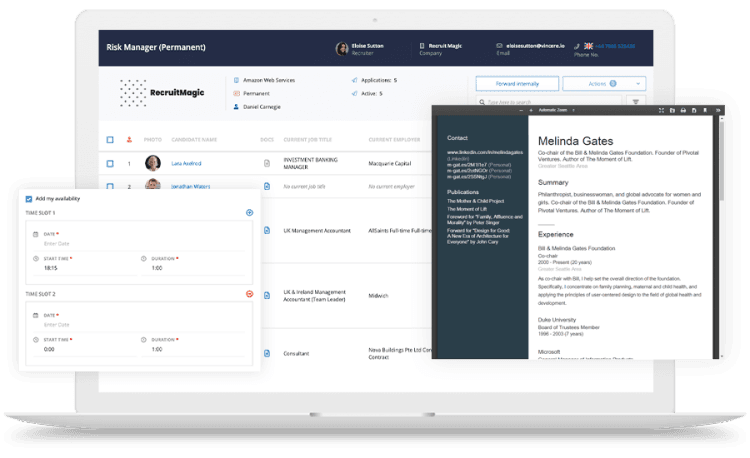Click the document icon for Consultant row

(267, 353)
